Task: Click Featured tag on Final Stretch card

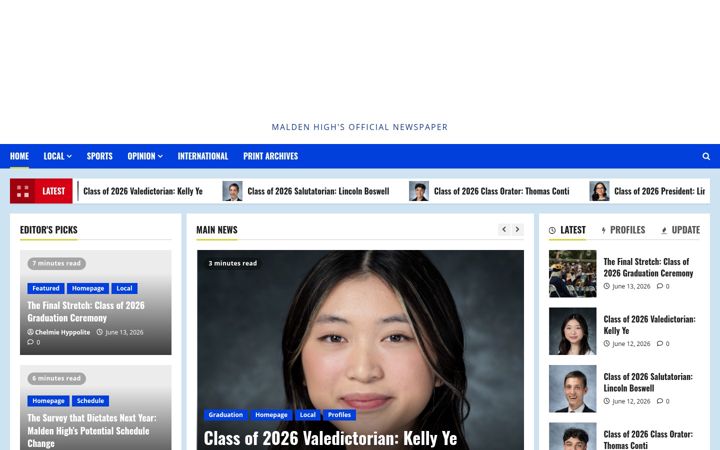Action: click(46, 288)
